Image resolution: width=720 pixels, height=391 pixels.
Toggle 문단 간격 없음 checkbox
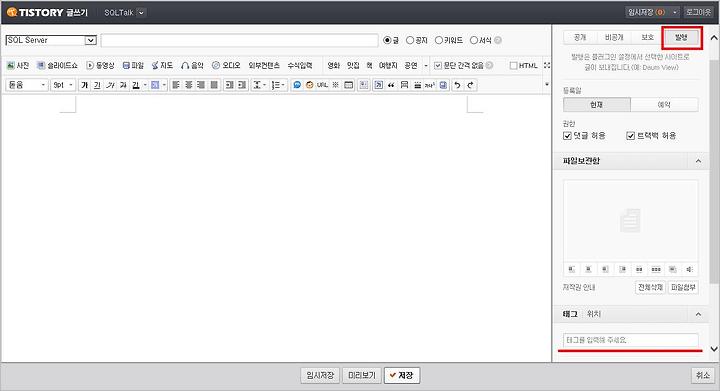[438, 66]
